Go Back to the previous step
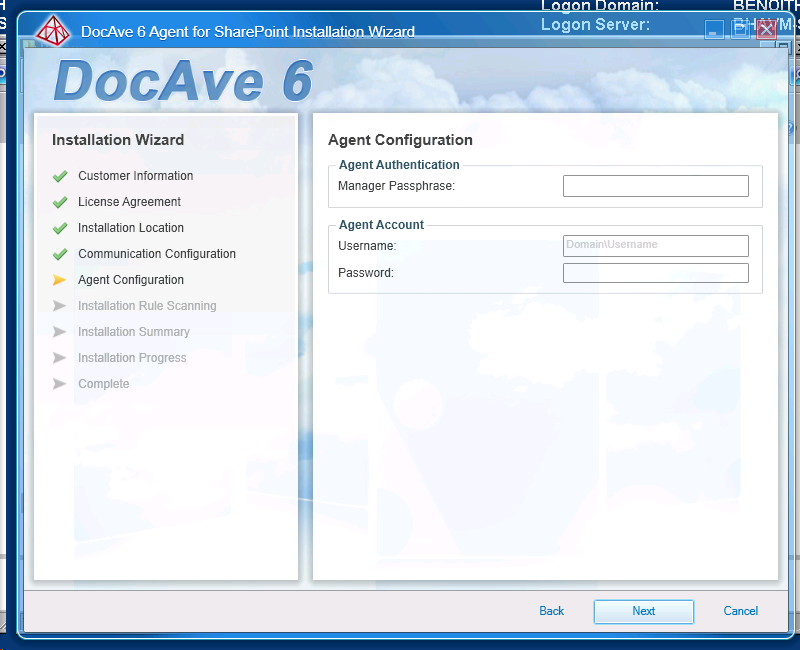This screenshot has height=650, width=800. click(x=551, y=611)
